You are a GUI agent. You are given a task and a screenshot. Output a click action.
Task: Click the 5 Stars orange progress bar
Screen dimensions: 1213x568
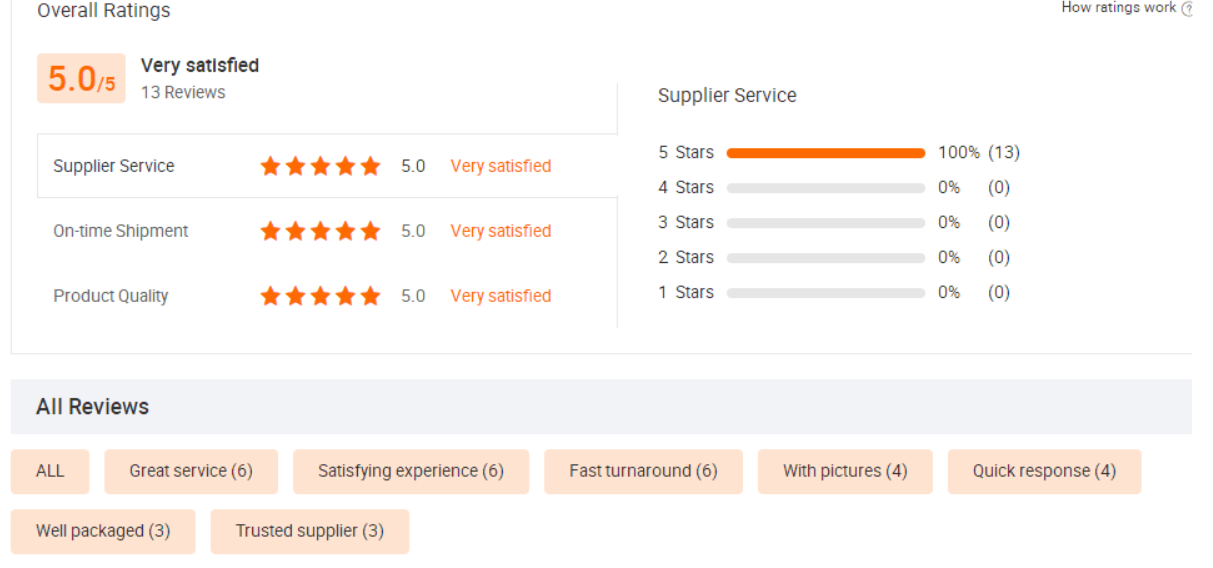(825, 153)
